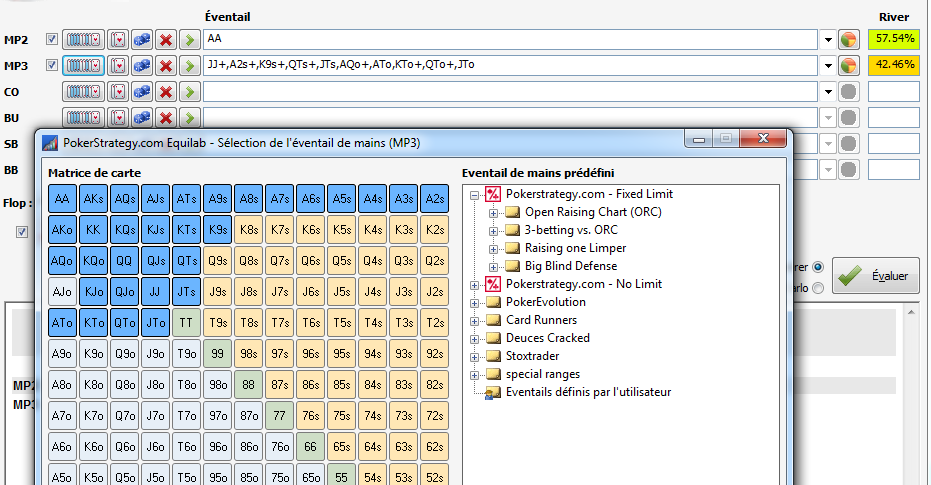The width and height of the screenshot is (931, 485).
Task: Expand the 3-betting vs. ORC folder
Action: coord(493,231)
